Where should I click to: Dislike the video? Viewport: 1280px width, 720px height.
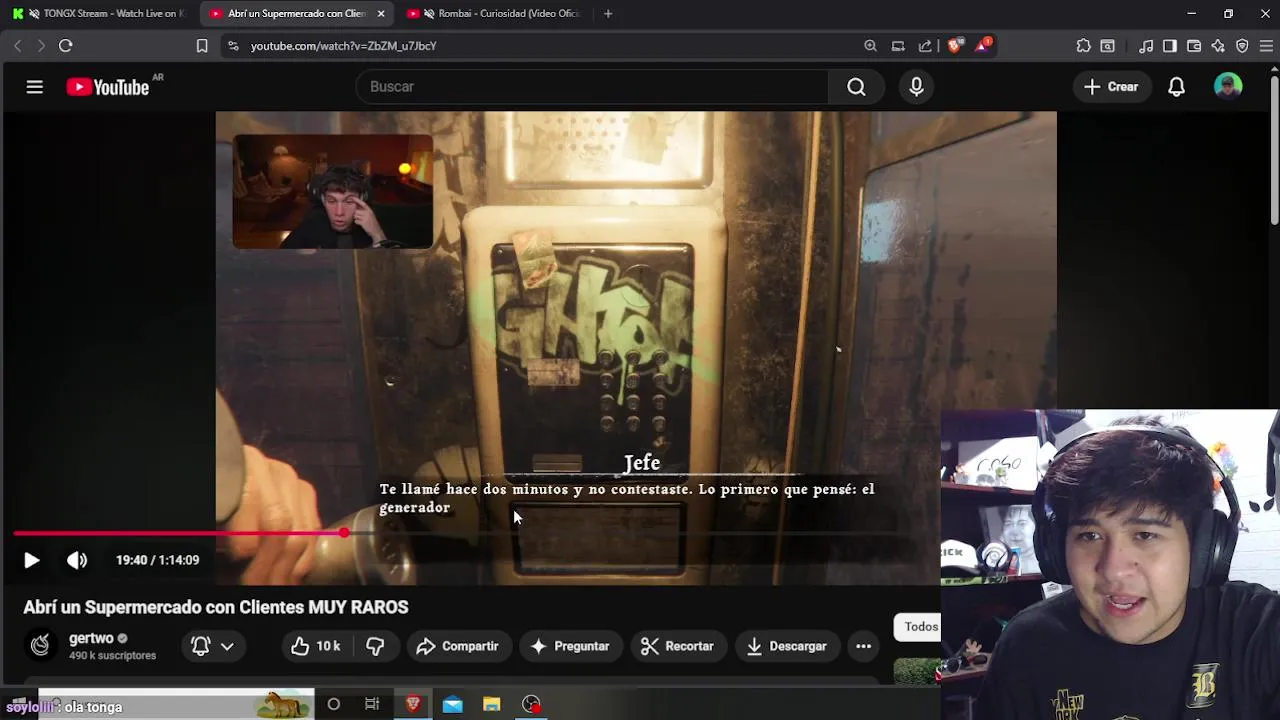(x=375, y=646)
